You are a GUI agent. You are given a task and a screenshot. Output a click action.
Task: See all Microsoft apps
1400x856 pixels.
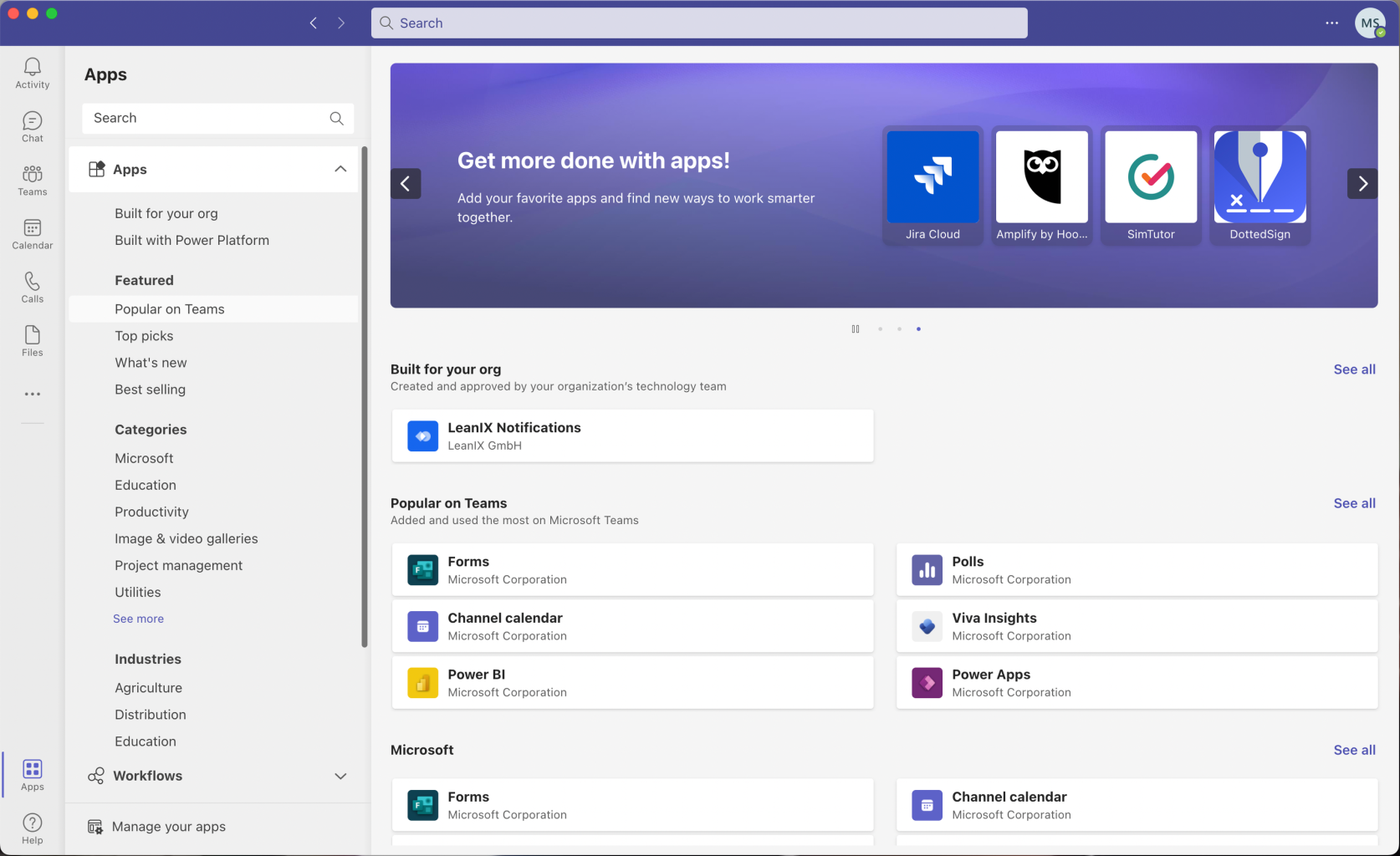pyautogui.click(x=1354, y=751)
